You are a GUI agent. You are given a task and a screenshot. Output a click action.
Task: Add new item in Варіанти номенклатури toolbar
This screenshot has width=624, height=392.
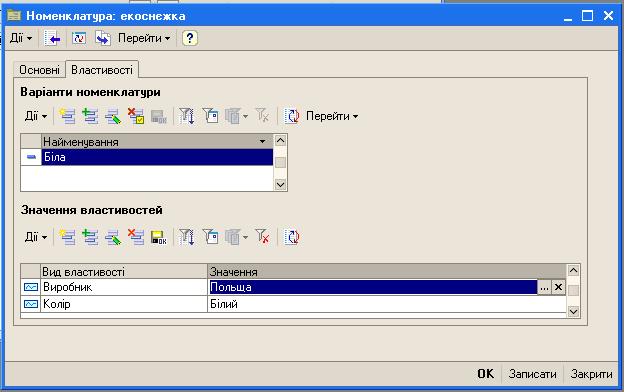tap(67, 116)
